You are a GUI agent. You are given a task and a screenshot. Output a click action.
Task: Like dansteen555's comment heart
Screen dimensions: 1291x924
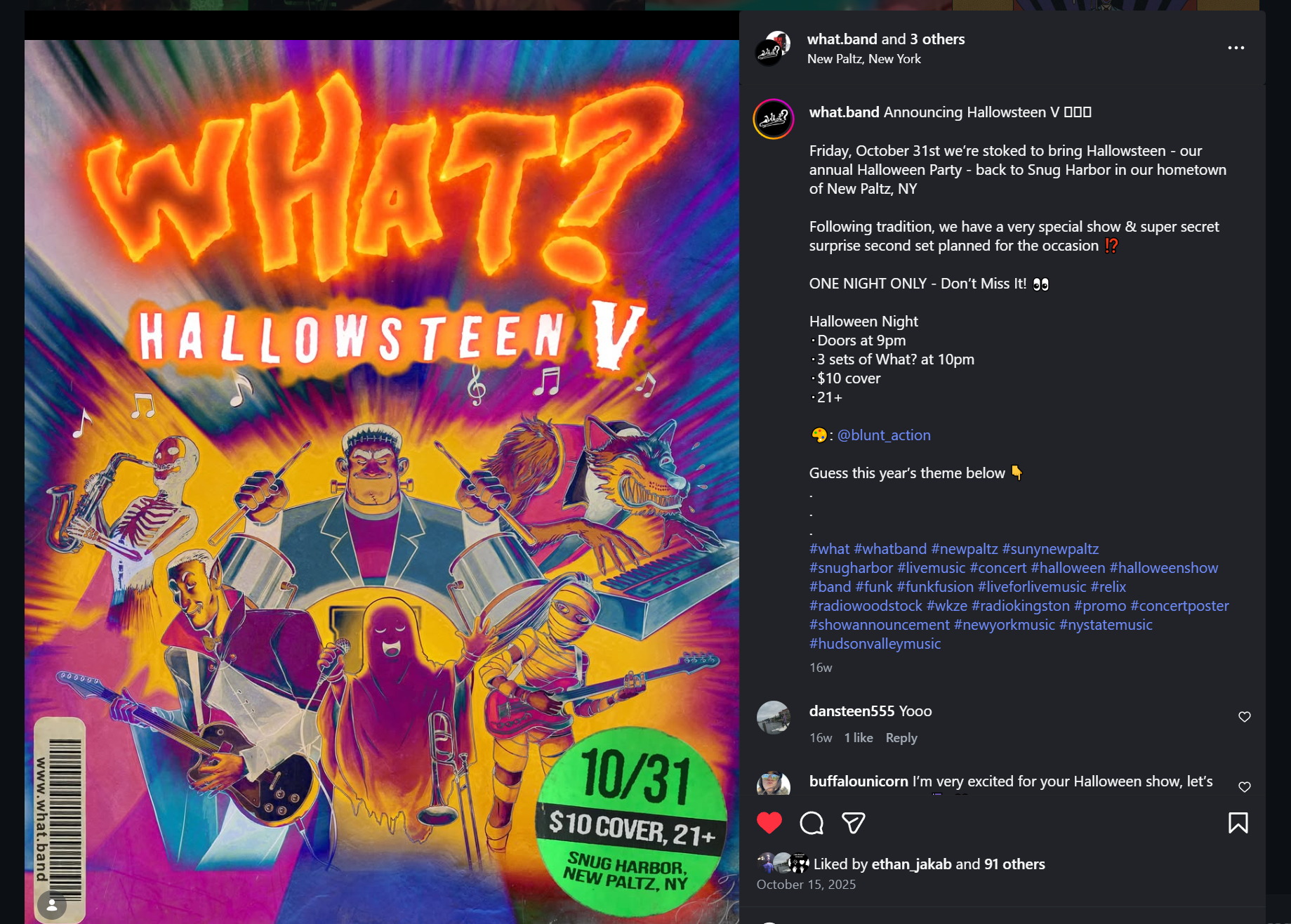coord(1245,717)
